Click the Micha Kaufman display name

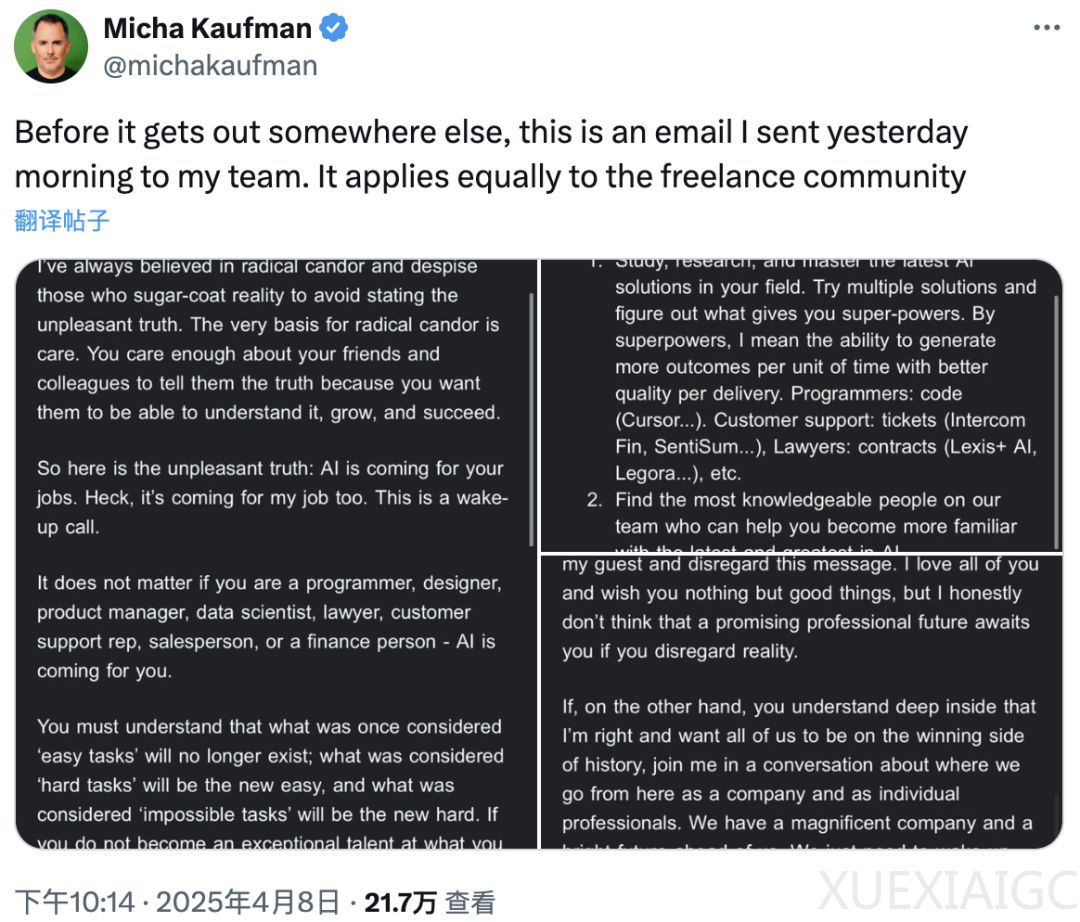click(207, 29)
